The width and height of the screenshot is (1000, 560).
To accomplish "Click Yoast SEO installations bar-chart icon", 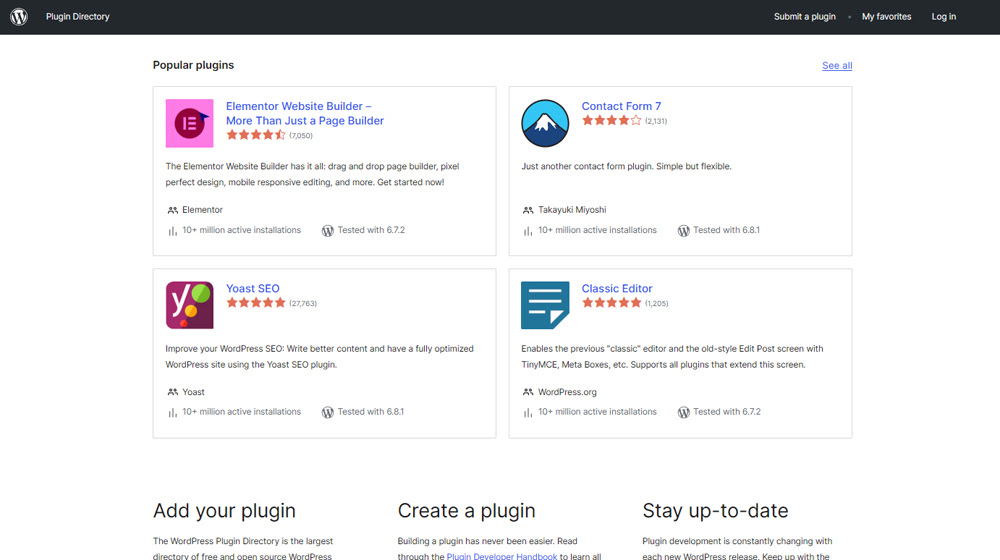I will coord(172,413).
